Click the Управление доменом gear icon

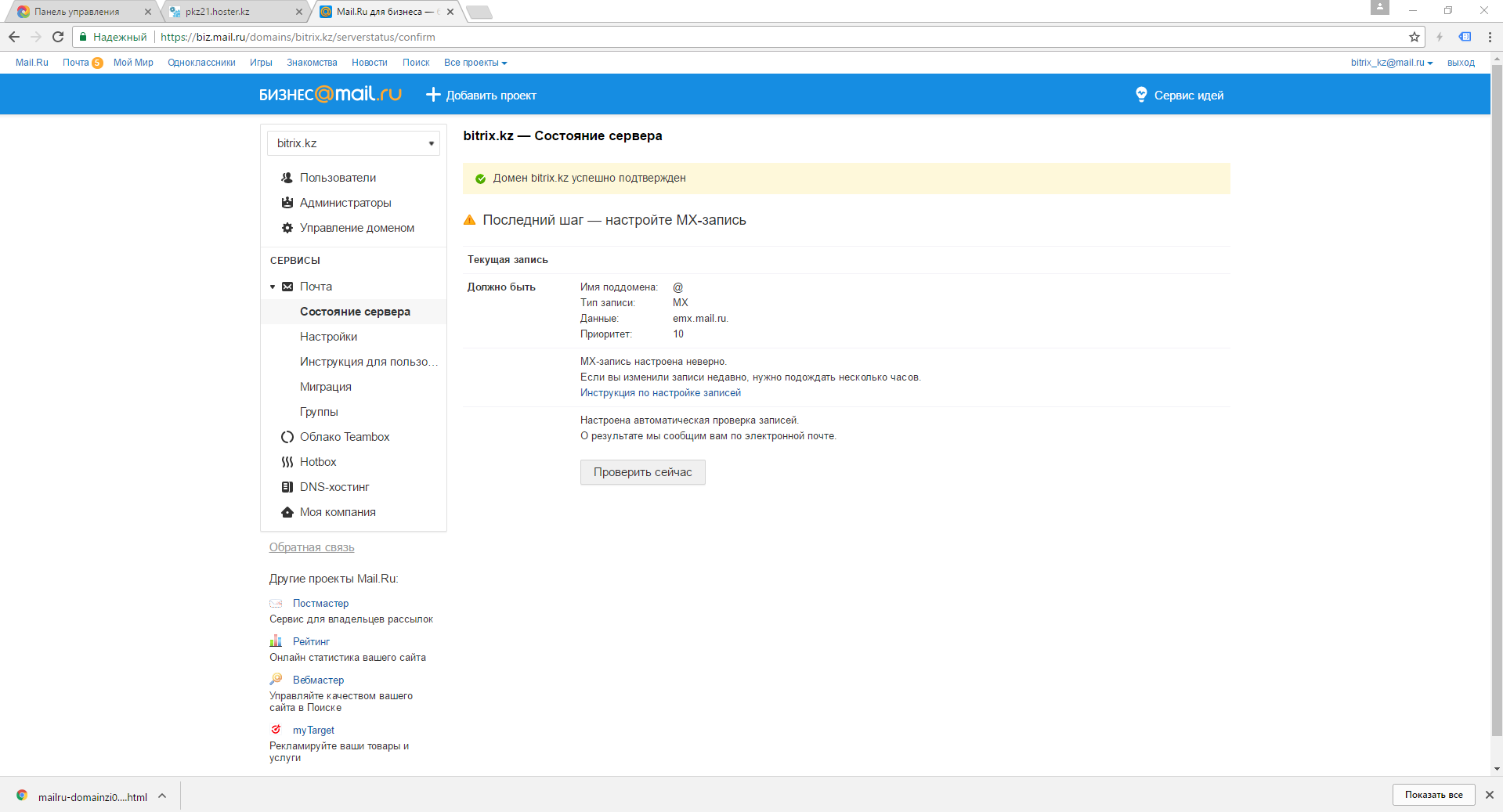point(287,228)
